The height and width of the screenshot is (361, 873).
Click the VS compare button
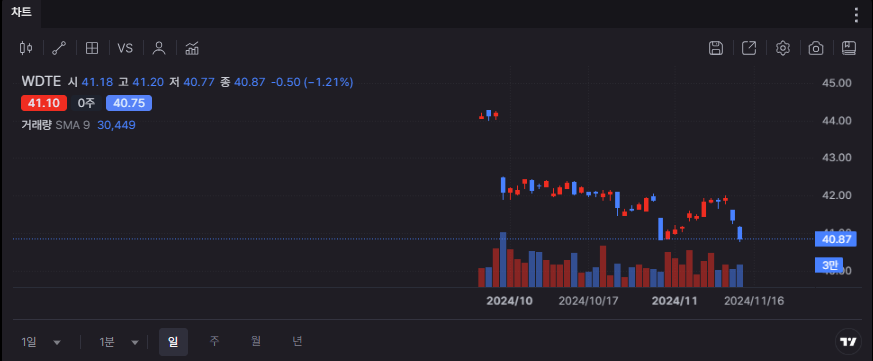125,48
